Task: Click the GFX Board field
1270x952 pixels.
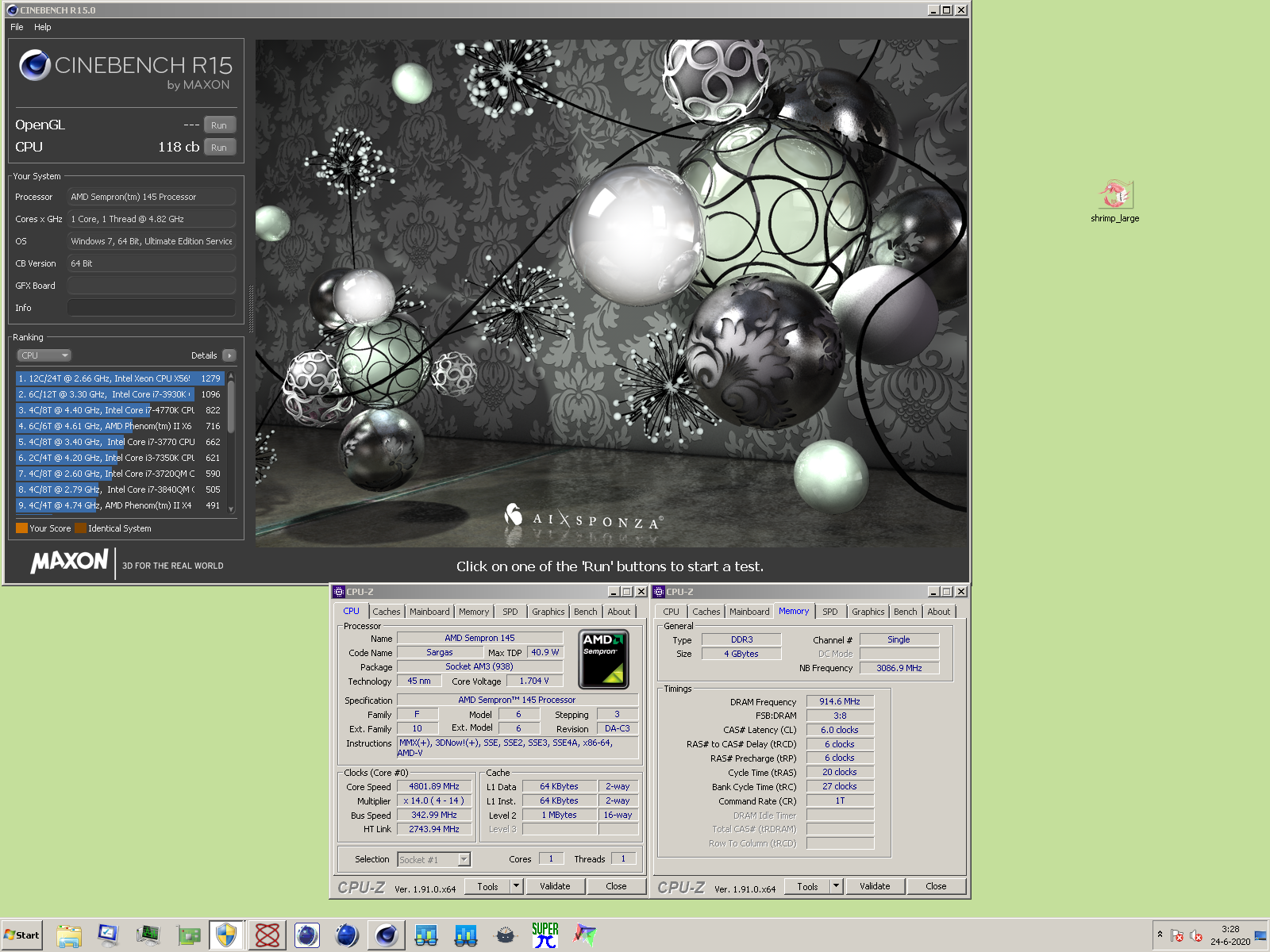Action: click(151, 286)
